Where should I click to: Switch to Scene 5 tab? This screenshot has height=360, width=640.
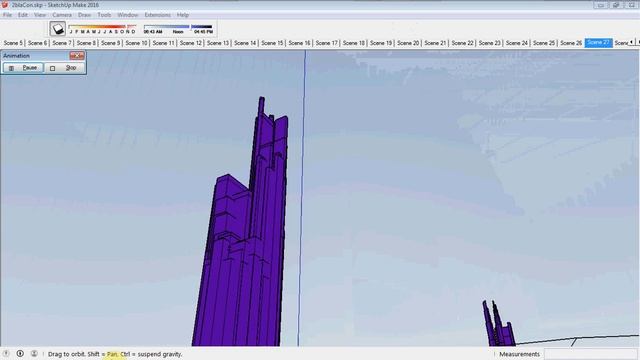pos(13,43)
